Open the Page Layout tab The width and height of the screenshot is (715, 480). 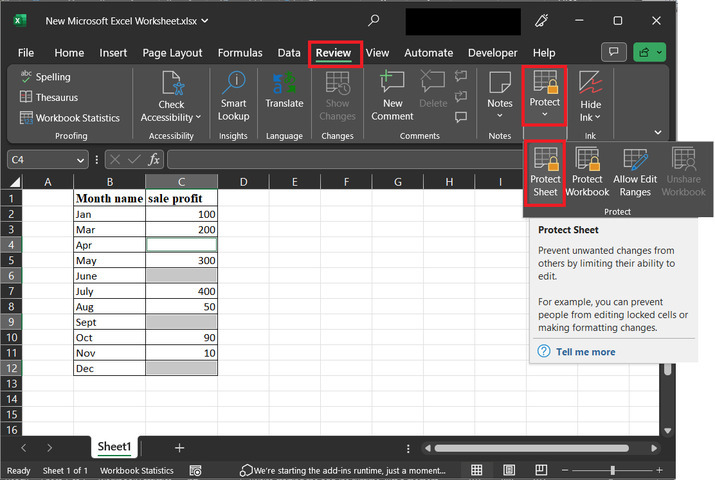point(172,53)
